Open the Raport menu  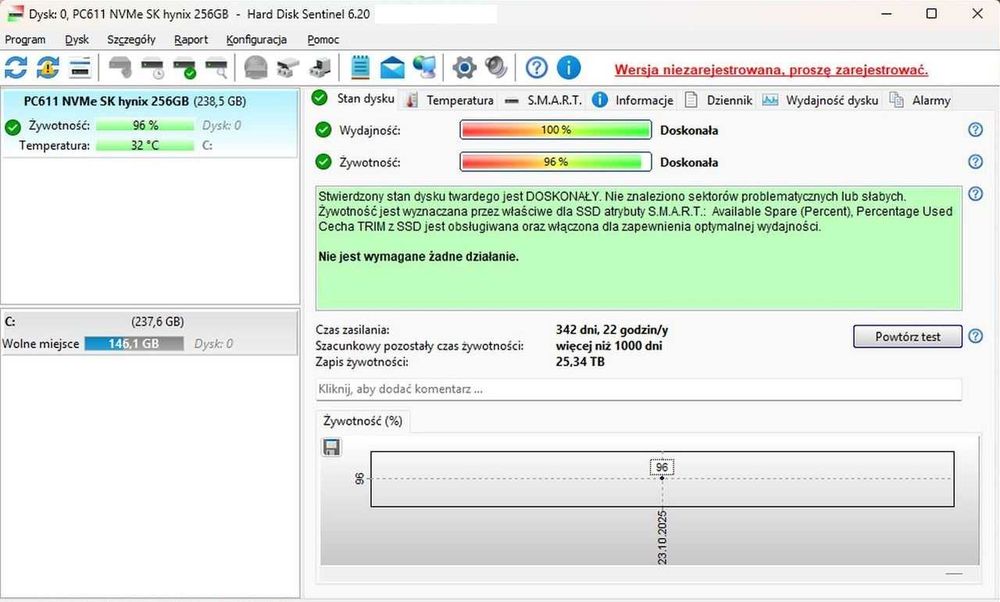pyautogui.click(x=191, y=40)
